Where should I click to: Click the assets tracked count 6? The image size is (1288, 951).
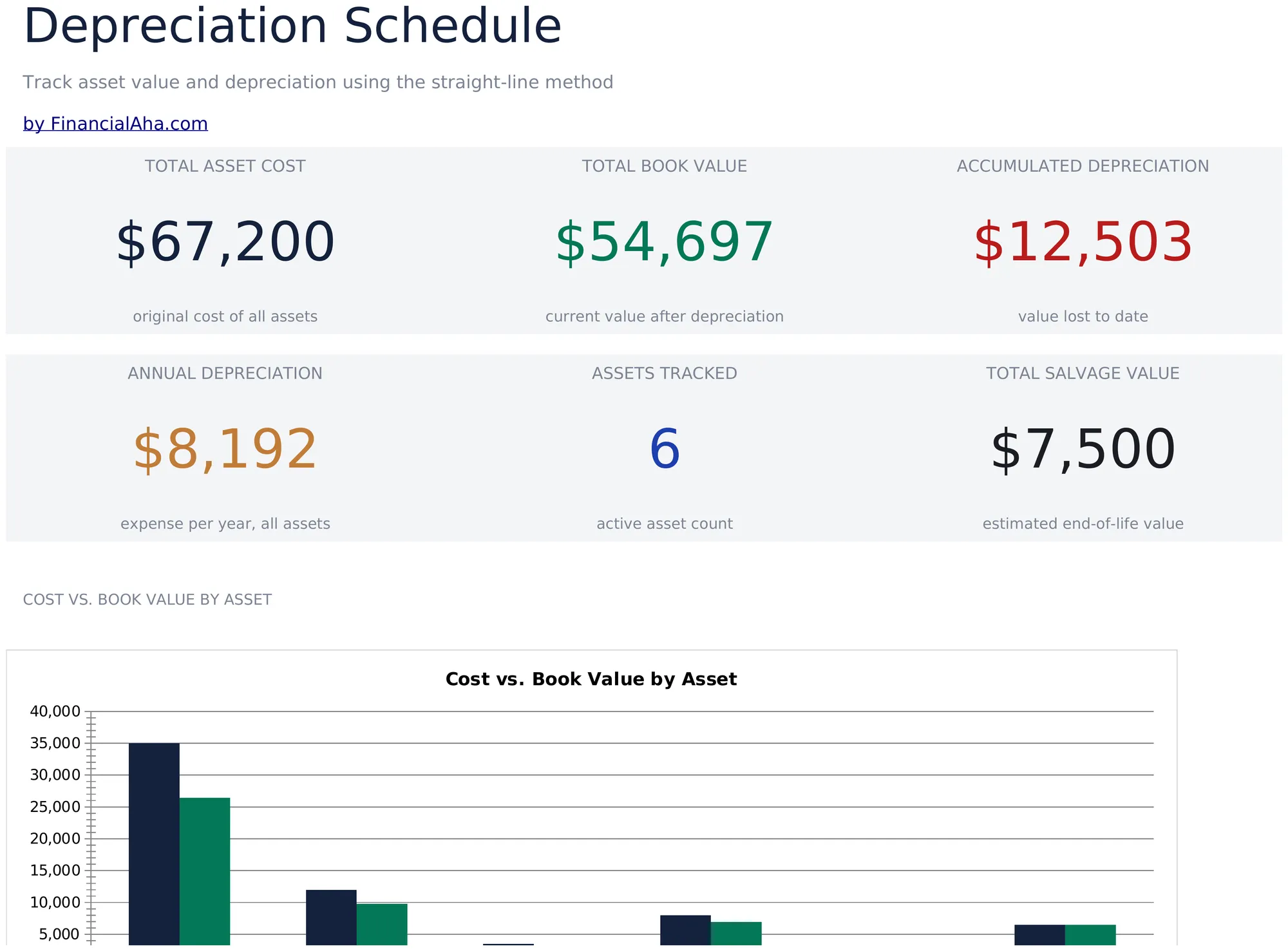tap(665, 449)
